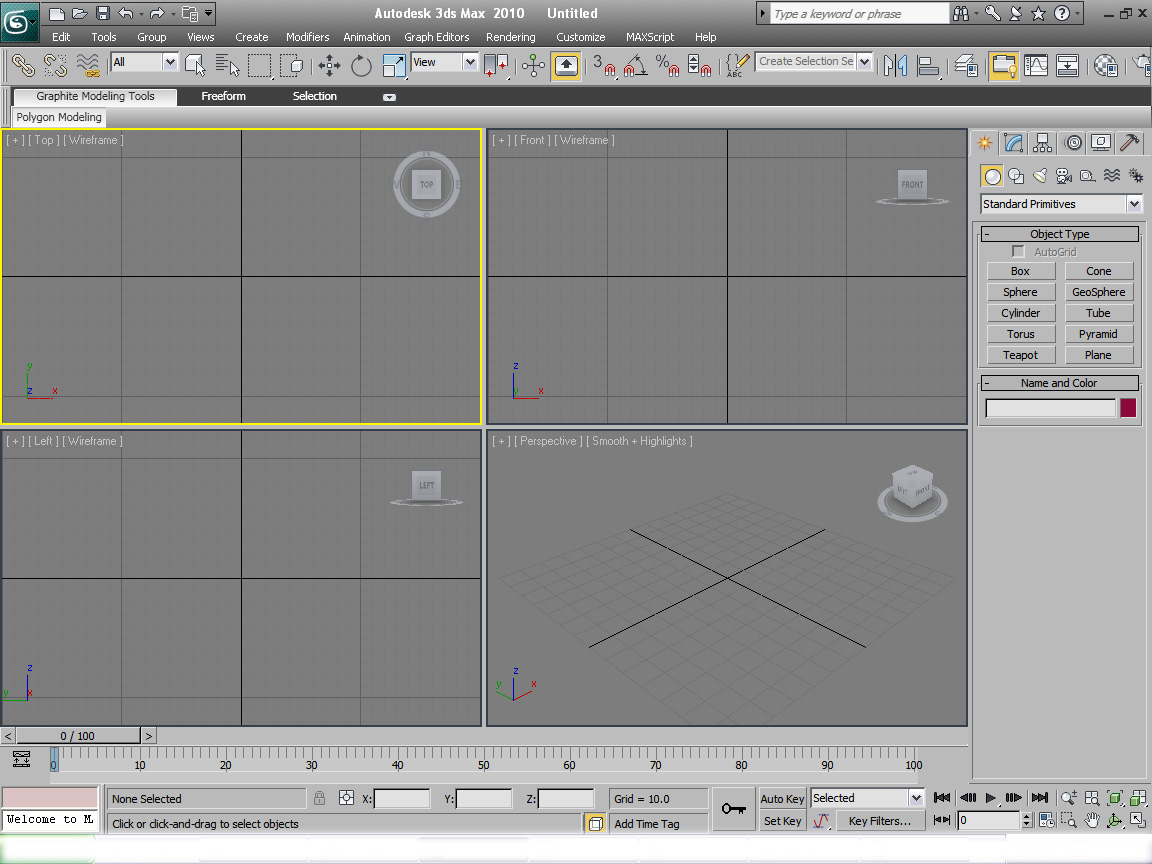
Task: Collapse the Object Type rollout
Action: 1059,234
